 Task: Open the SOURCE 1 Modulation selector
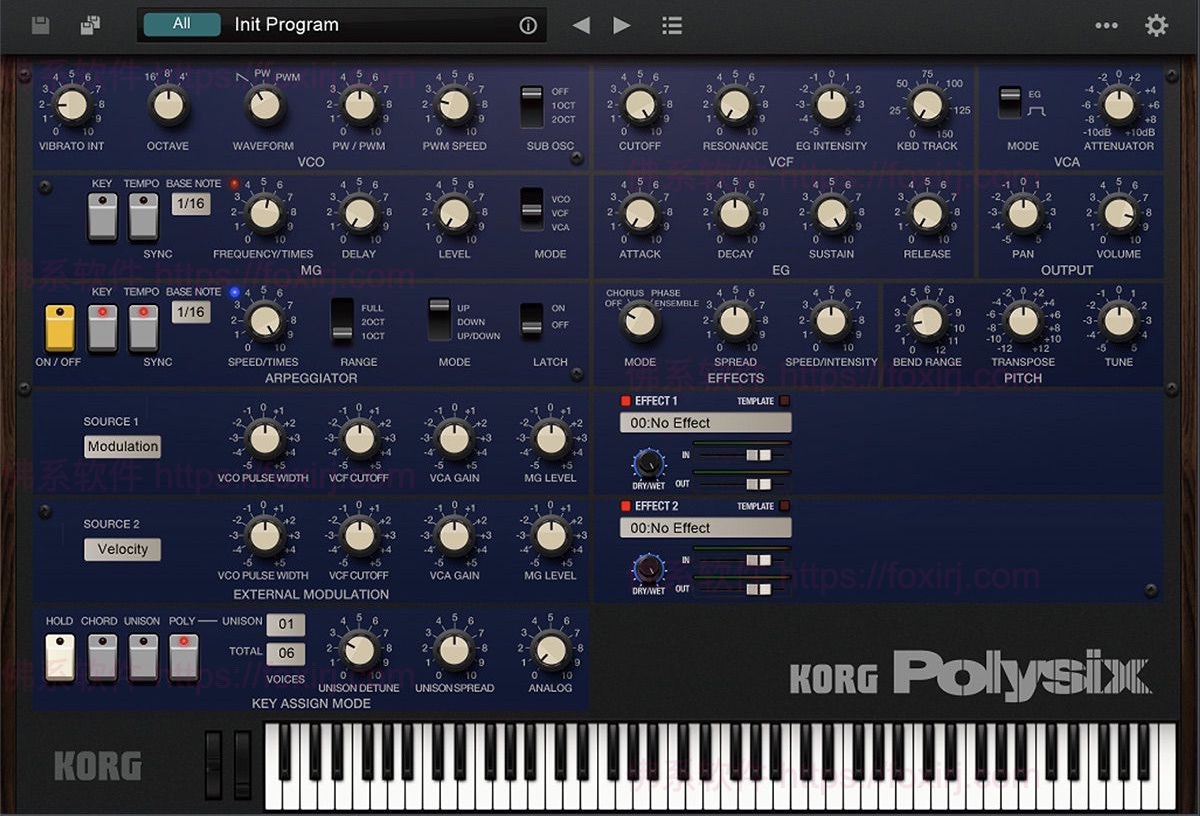[x=122, y=446]
